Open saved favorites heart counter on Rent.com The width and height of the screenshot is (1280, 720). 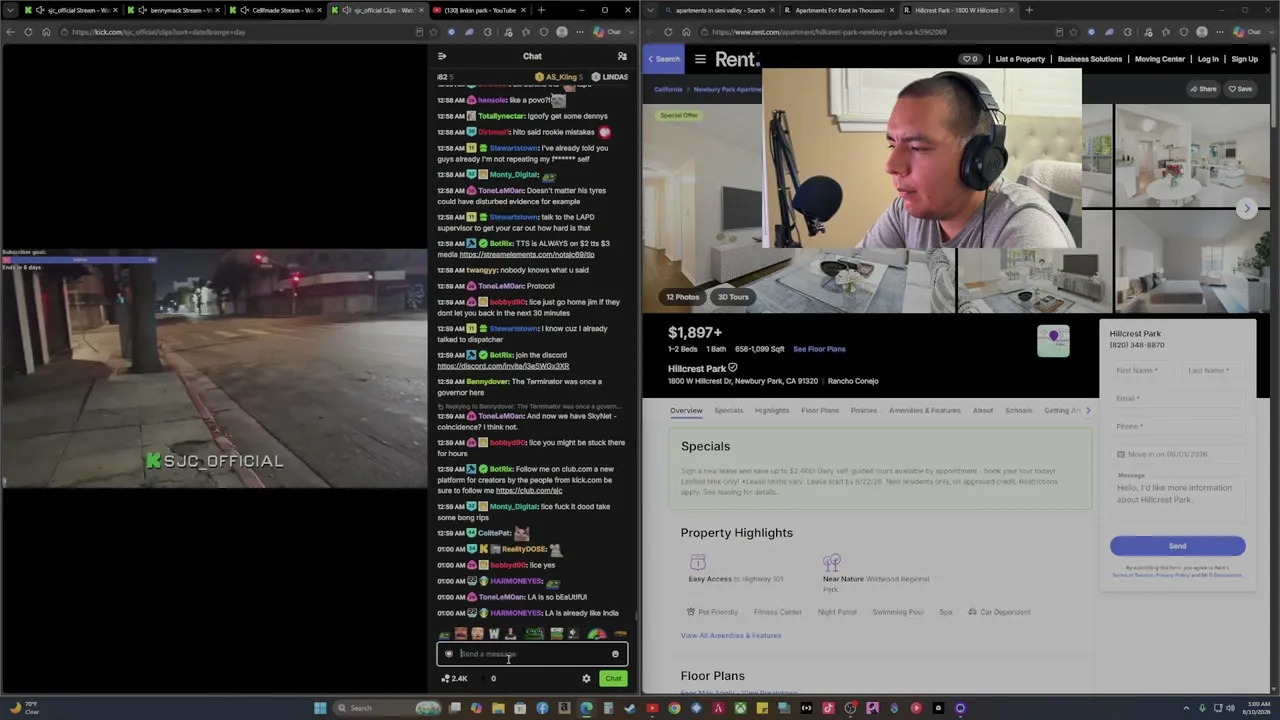(x=970, y=59)
